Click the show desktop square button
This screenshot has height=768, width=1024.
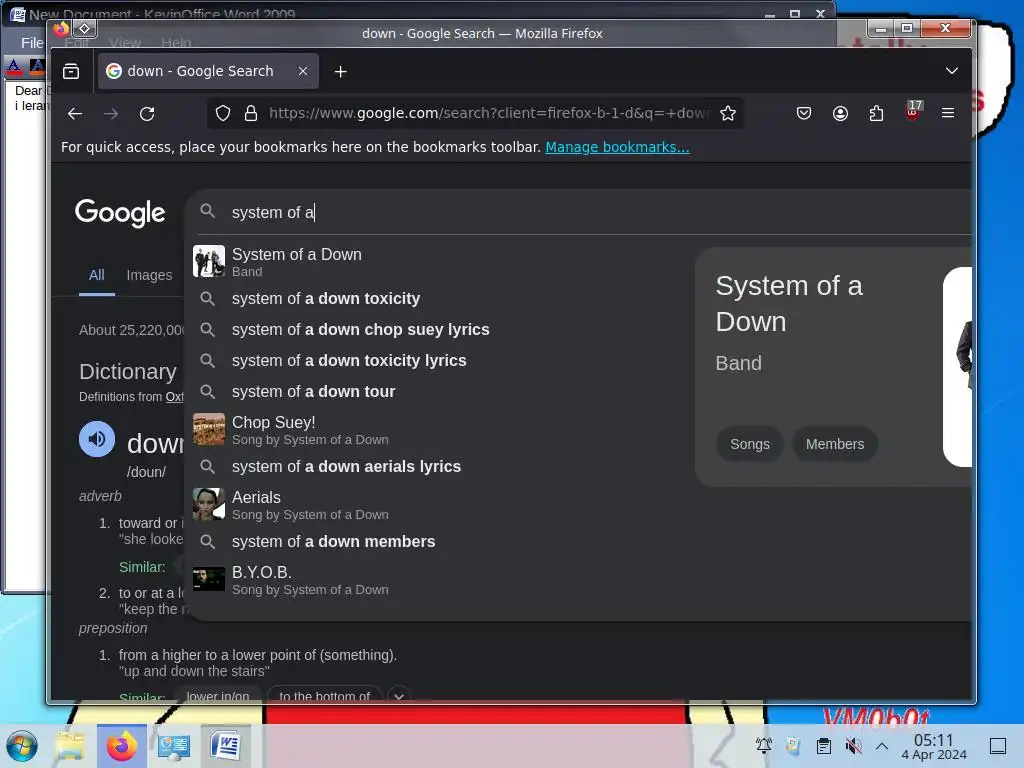pyautogui.click(x=997, y=746)
